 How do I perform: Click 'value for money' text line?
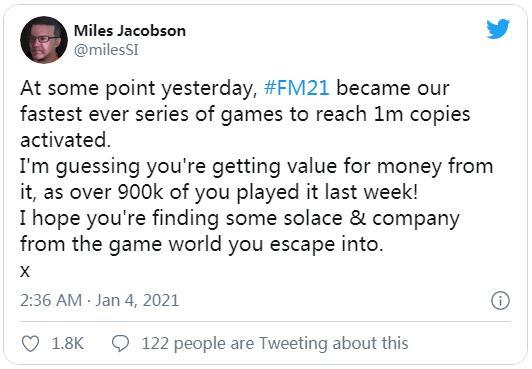tap(256, 167)
